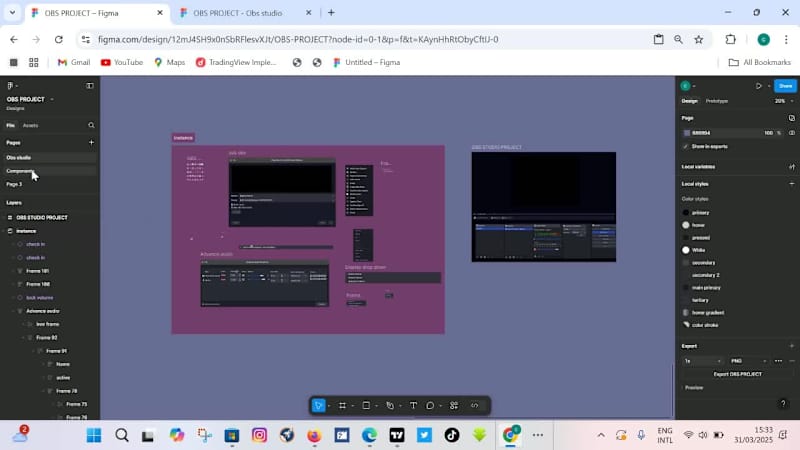Select the Move tool in bottom toolbar

pos(318,406)
